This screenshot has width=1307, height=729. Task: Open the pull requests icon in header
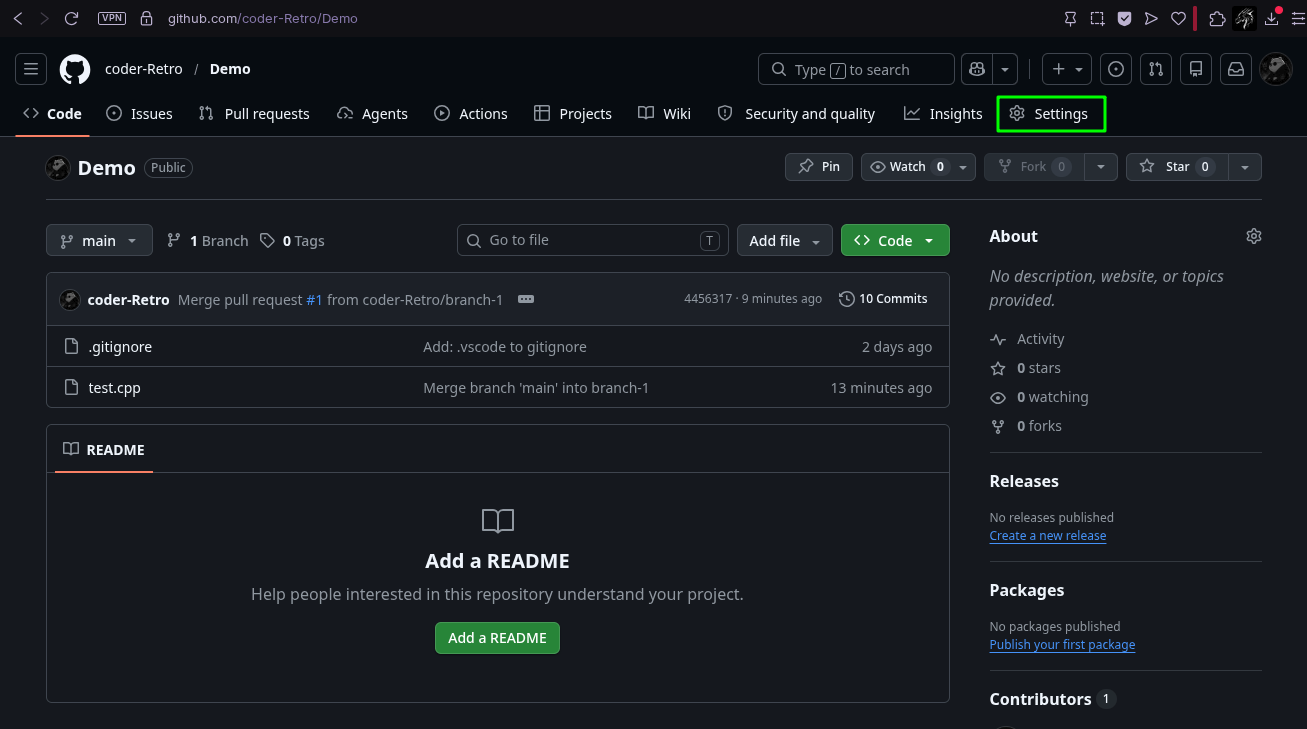(x=1156, y=69)
